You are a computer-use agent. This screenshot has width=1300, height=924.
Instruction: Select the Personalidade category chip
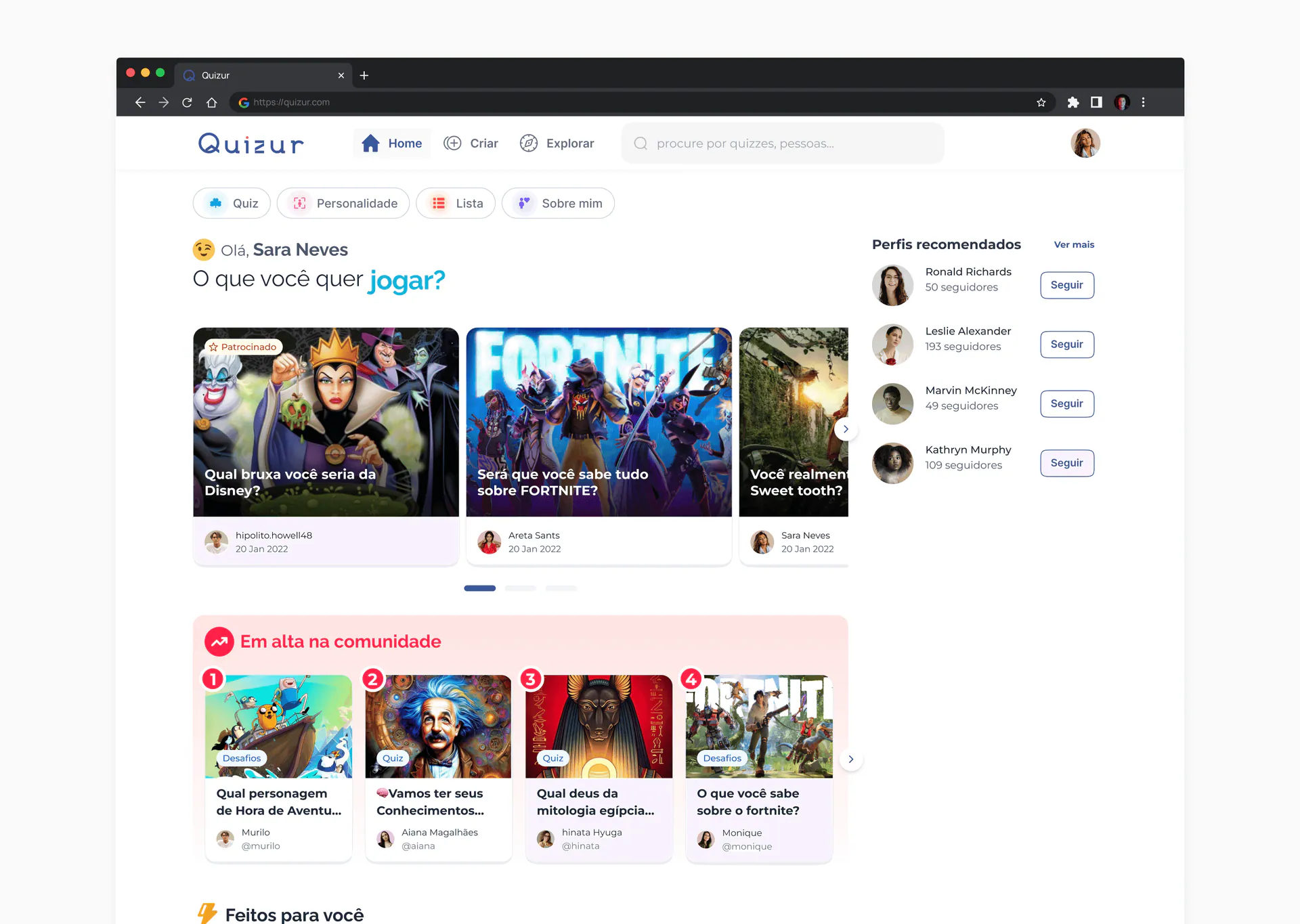coord(343,203)
